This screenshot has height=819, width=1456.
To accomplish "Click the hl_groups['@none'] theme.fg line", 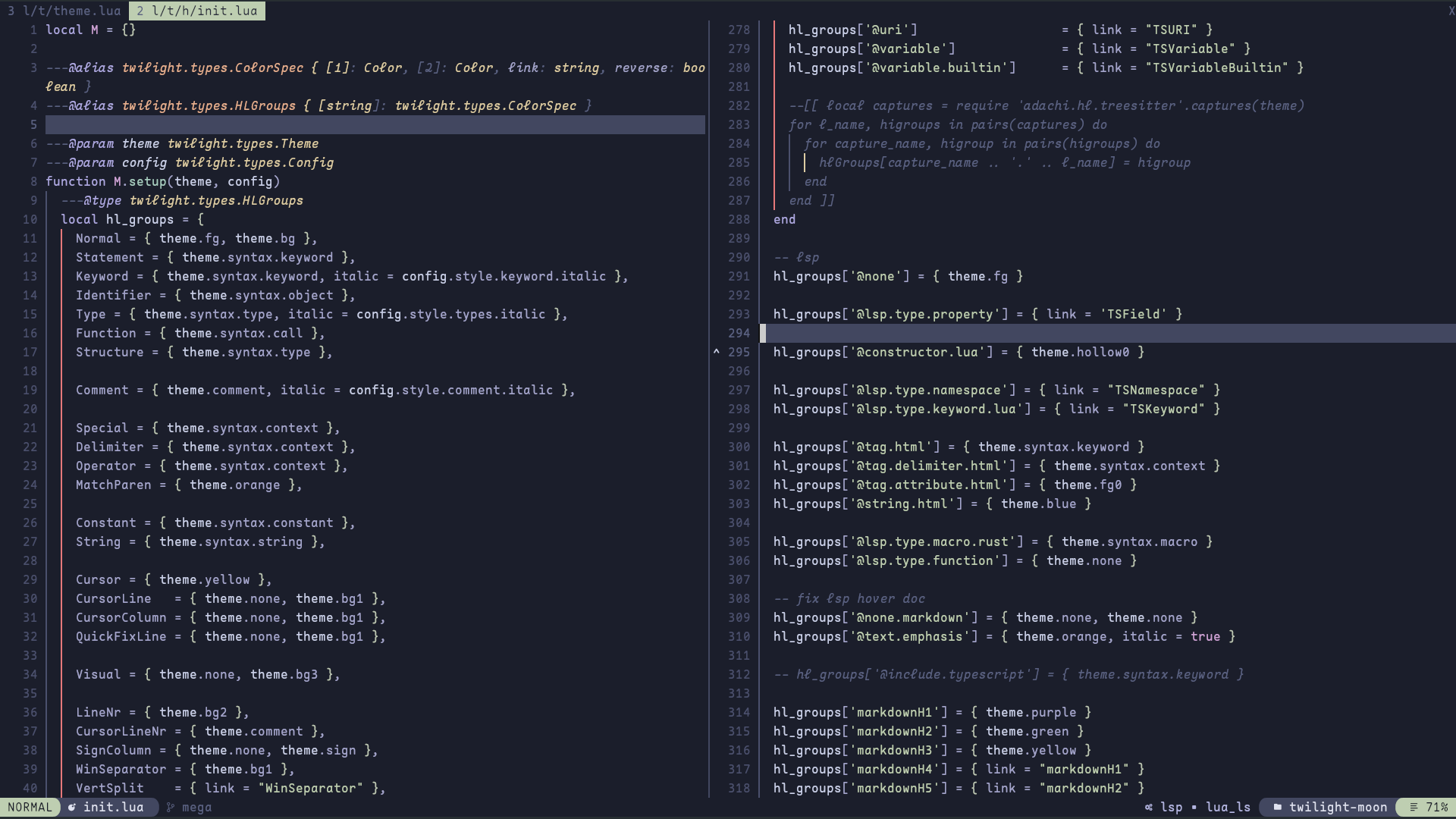I will [x=899, y=276].
